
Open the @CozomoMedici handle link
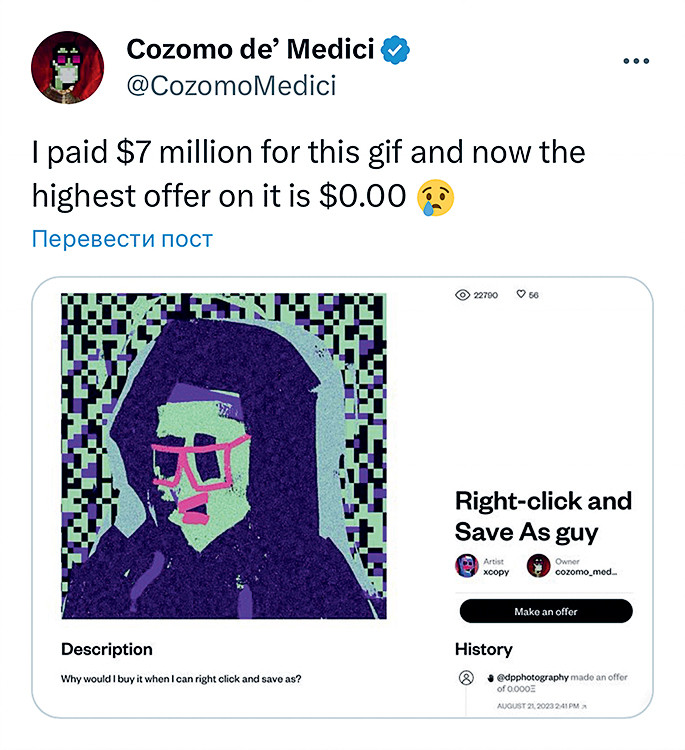point(231,86)
